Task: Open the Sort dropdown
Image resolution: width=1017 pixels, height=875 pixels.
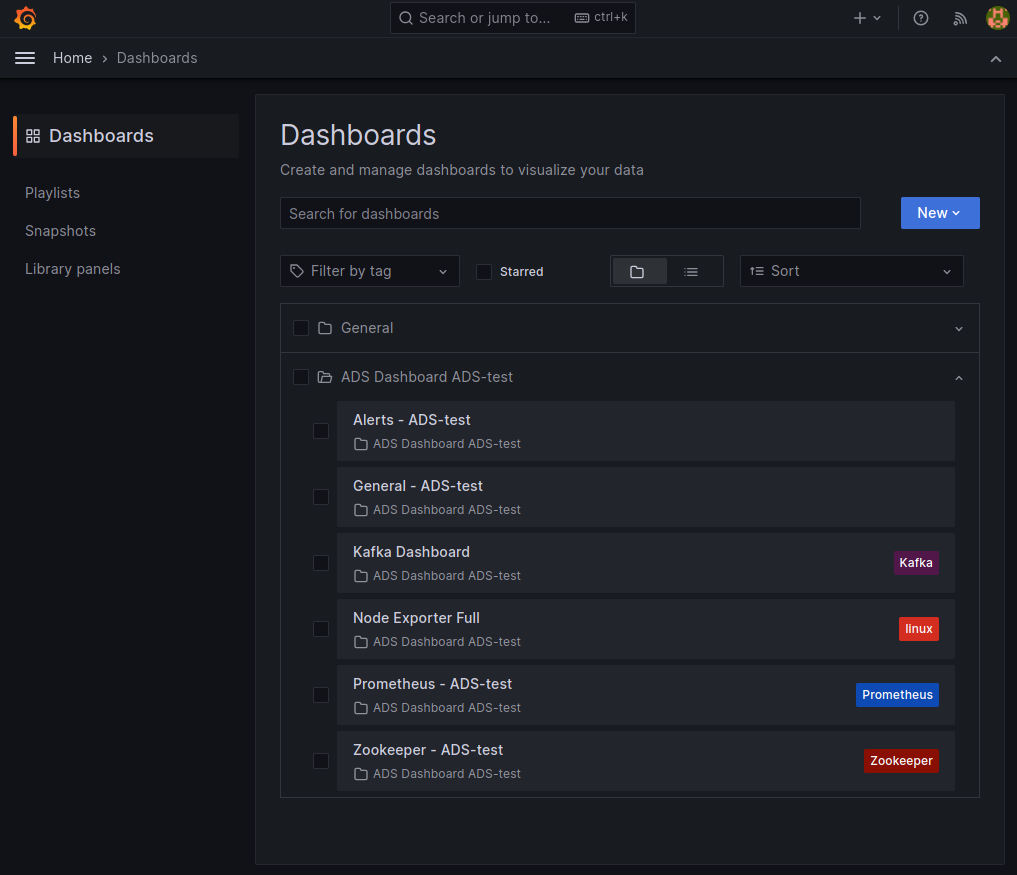Action: pyautogui.click(x=851, y=271)
